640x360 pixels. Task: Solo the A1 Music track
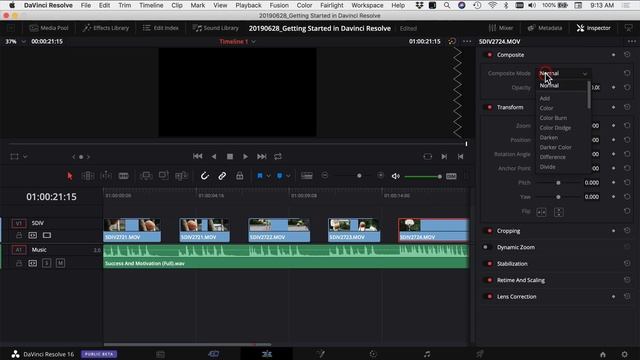pyautogui.click(x=47, y=263)
